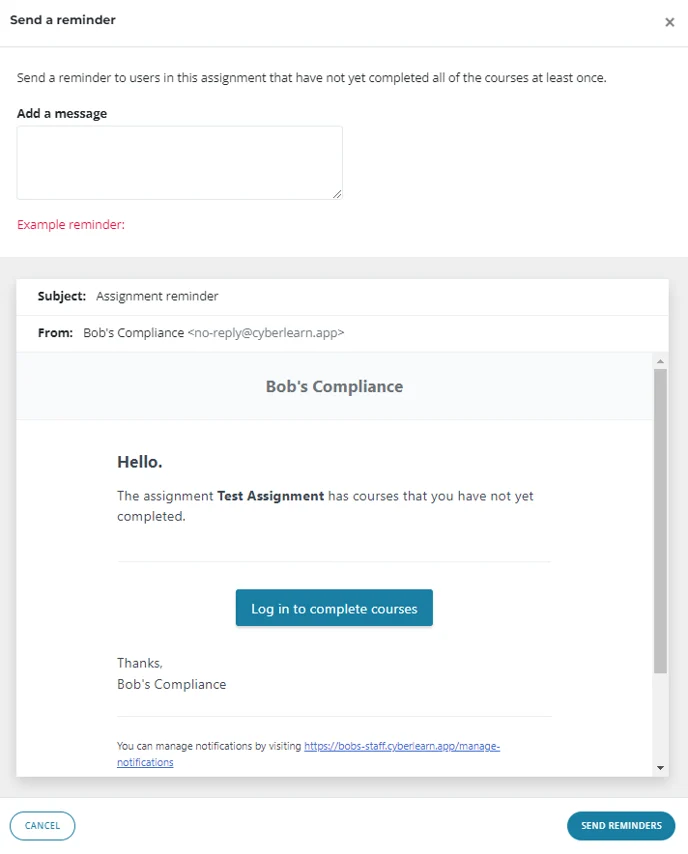The height and width of the screenshot is (854, 688).
Task: Click the no-reply@cyberlearn.app sender address
Action: tap(266, 333)
